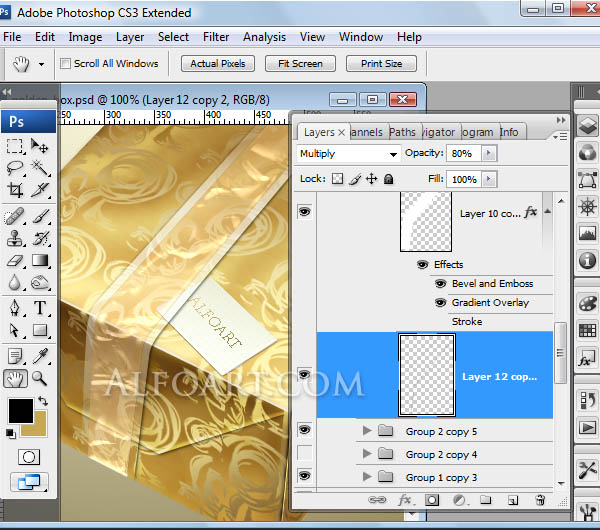600x530 pixels.
Task: Link layers using the chain icon
Action: tap(377, 500)
